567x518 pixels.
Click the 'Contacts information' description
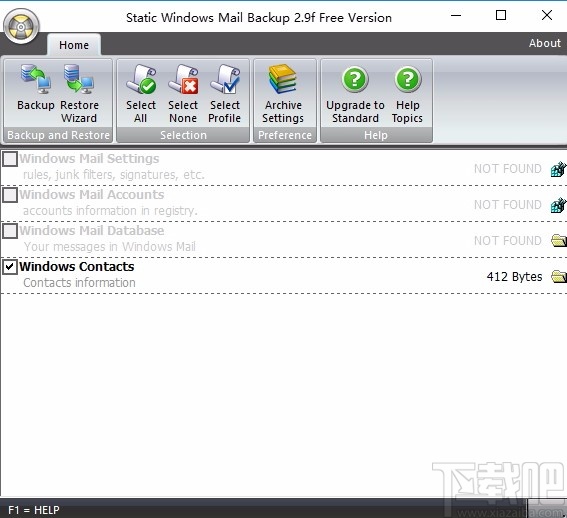point(80,283)
